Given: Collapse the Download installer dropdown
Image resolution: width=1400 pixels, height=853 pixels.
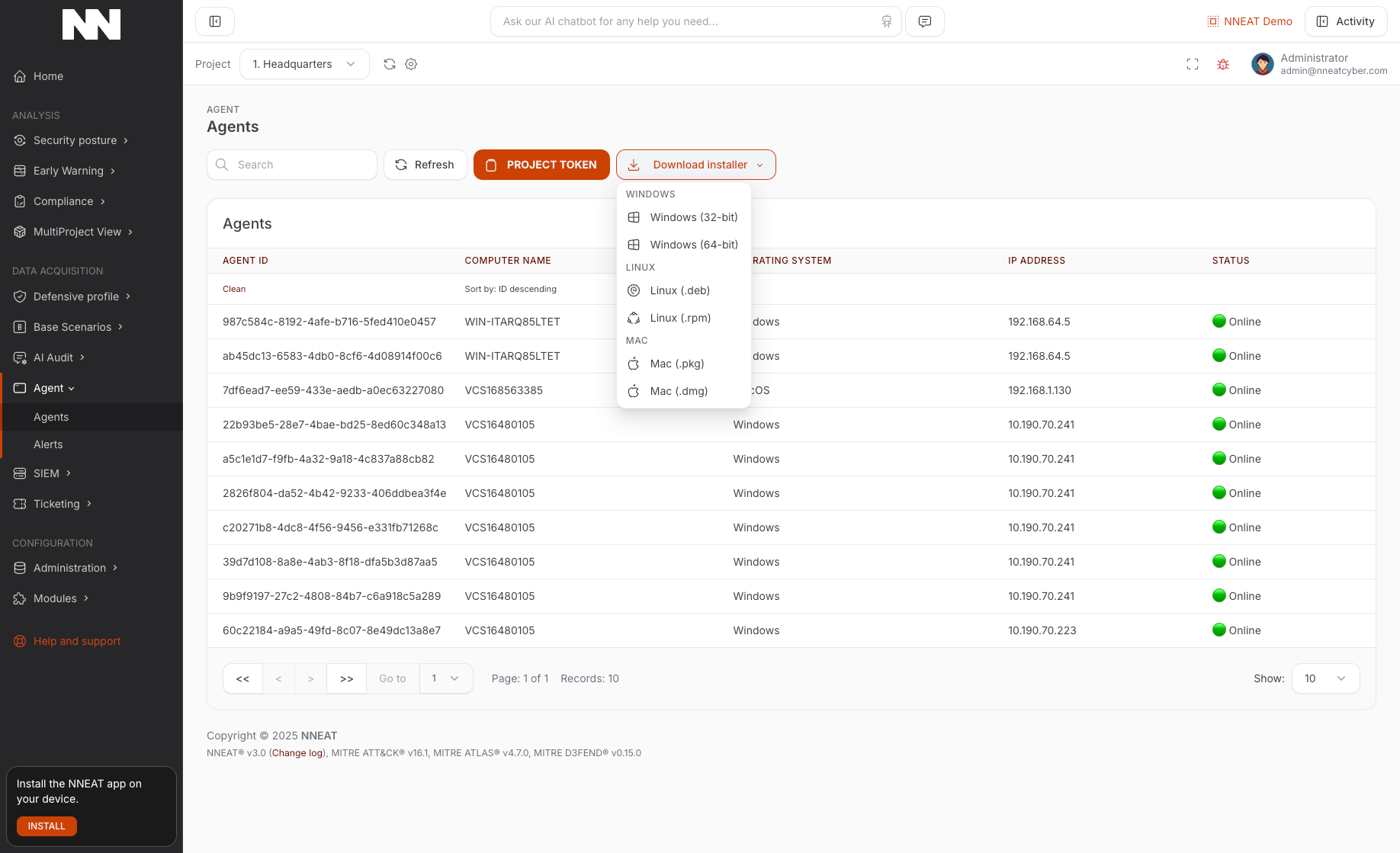Looking at the screenshot, I should [695, 165].
